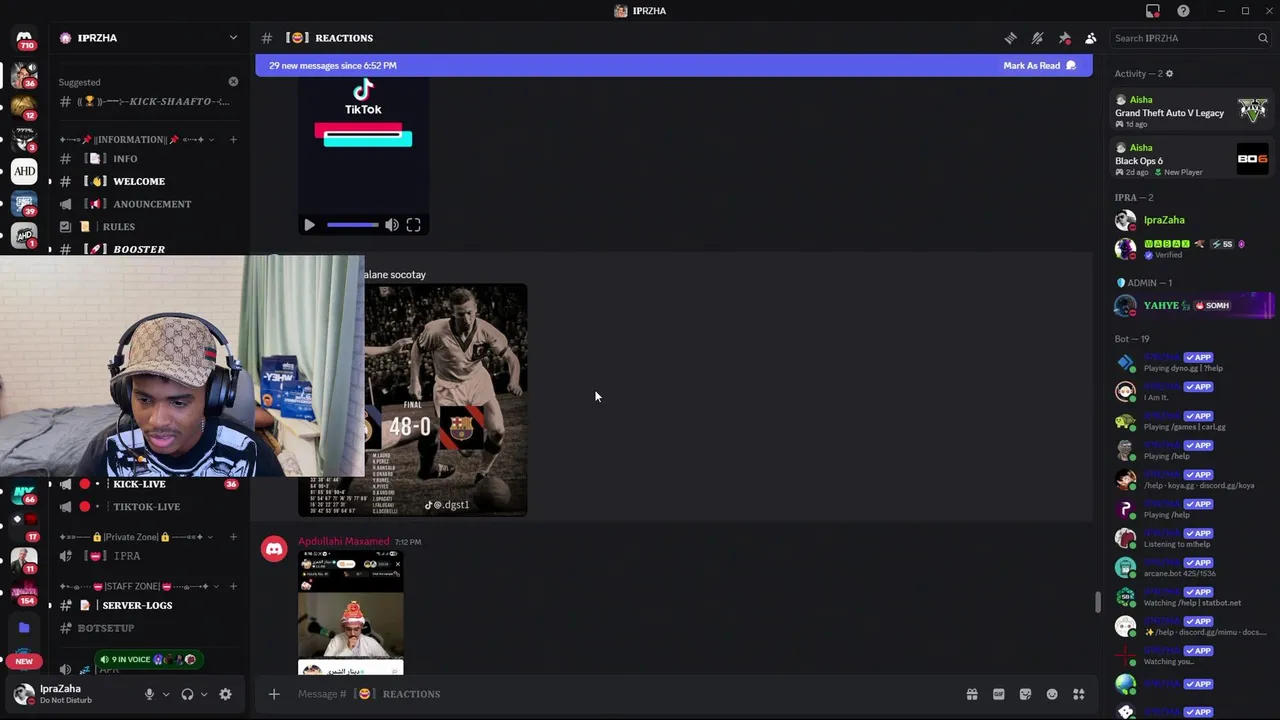This screenshot has width=1280, height=720.
Task: Open the server folder icon
Action: [x=24, y=627]
